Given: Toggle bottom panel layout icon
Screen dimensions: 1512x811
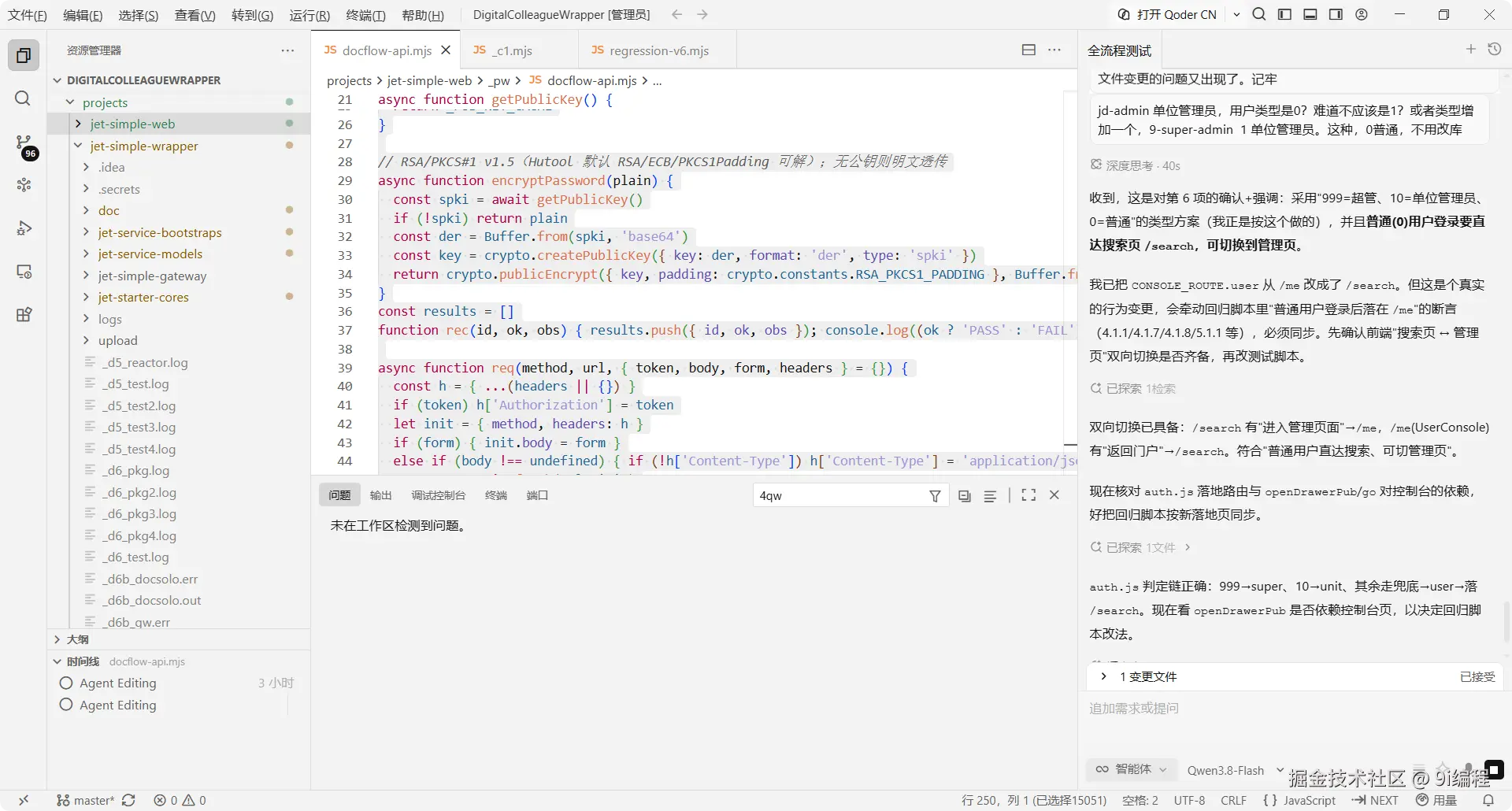Looking at the screenshot, I should point(1310,14).
